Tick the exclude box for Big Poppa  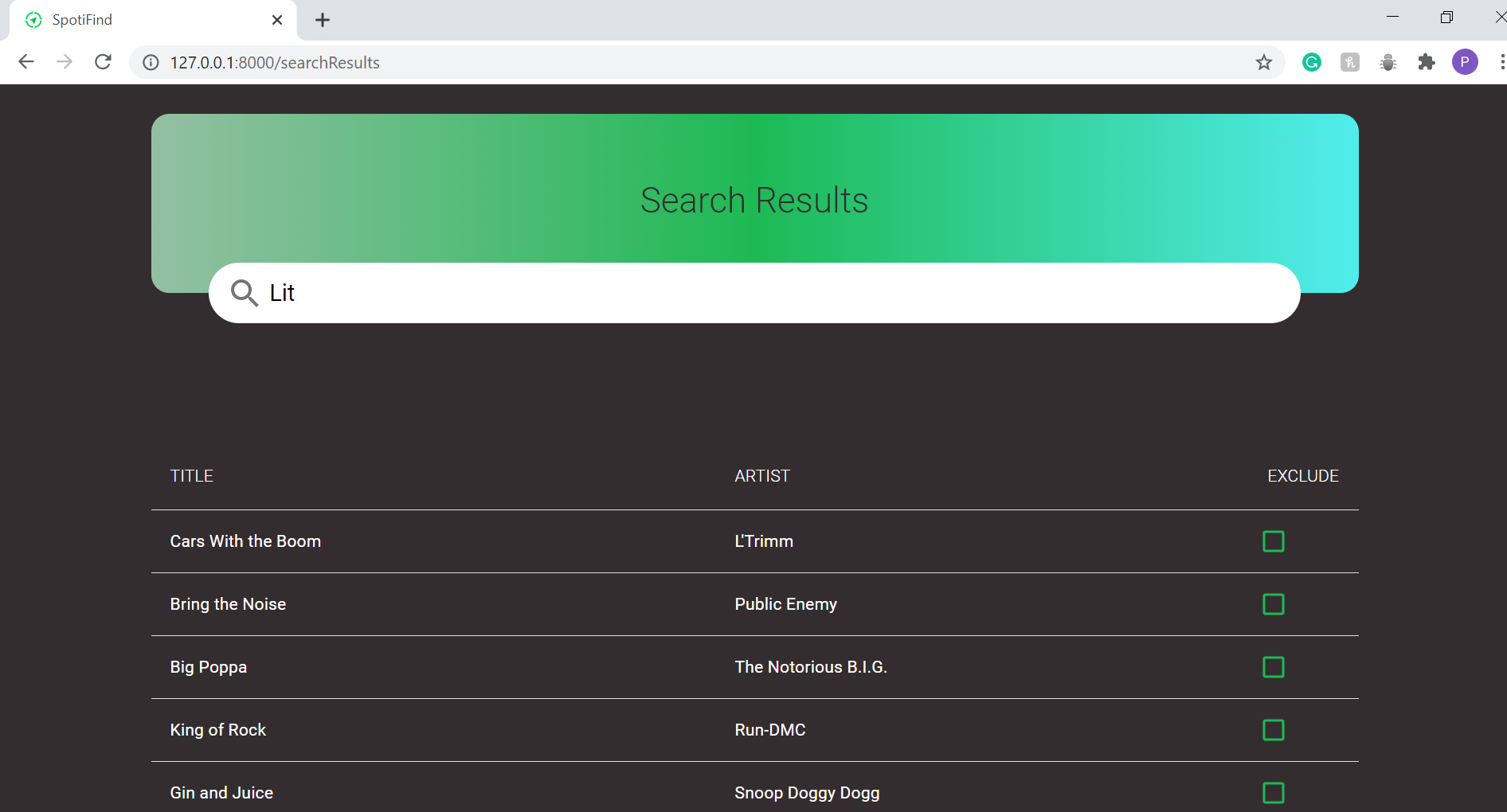[x=1274, y=667]
